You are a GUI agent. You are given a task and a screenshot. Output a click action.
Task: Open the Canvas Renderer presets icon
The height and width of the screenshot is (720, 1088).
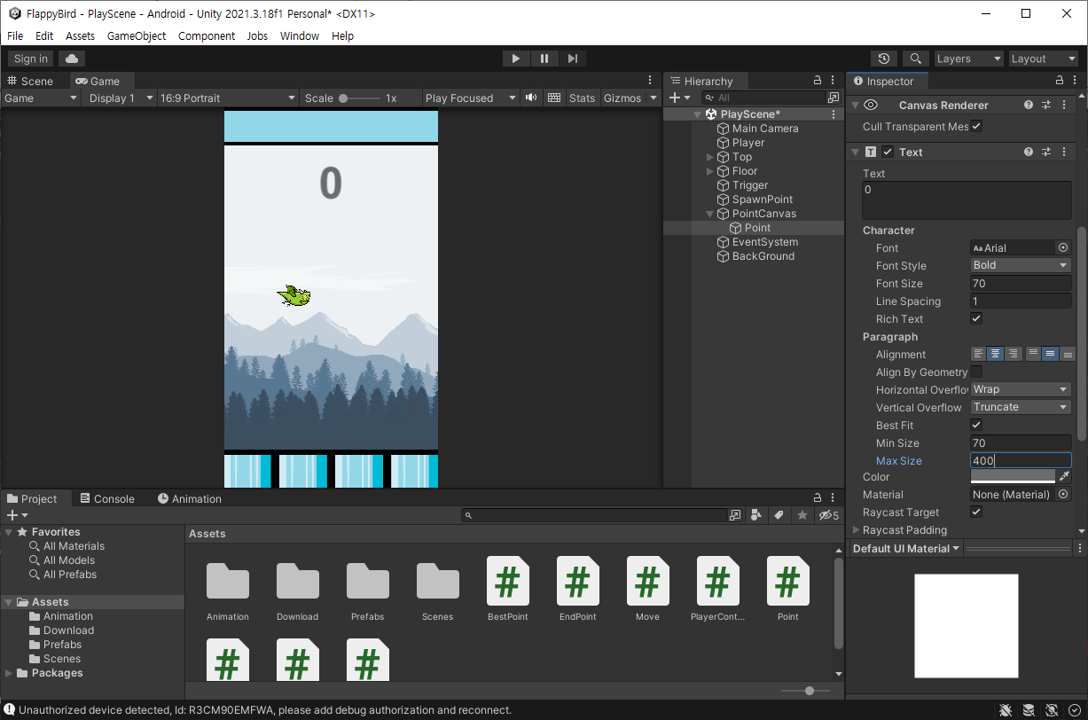[1046, 105]
